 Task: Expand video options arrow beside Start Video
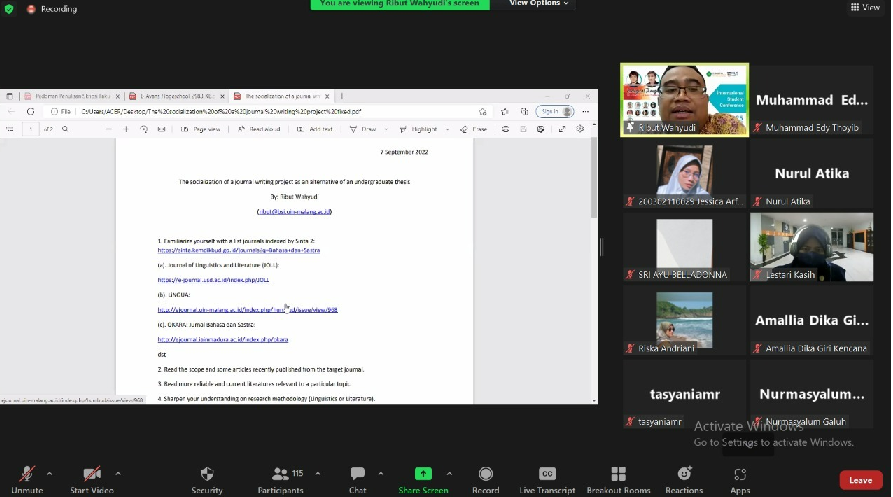[x=118, y=473]
